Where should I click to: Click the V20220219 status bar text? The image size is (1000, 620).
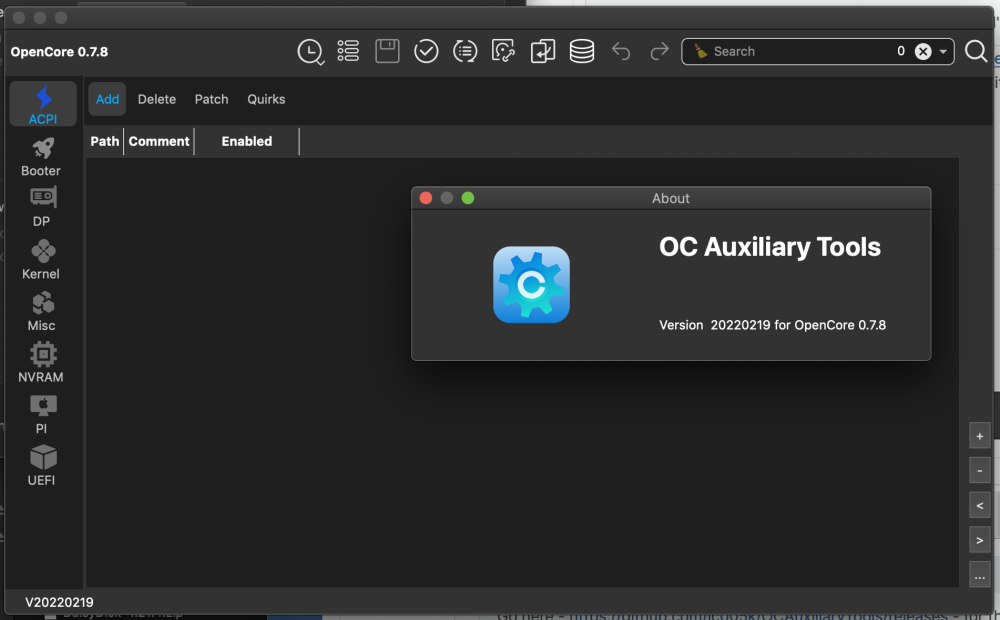59,602
